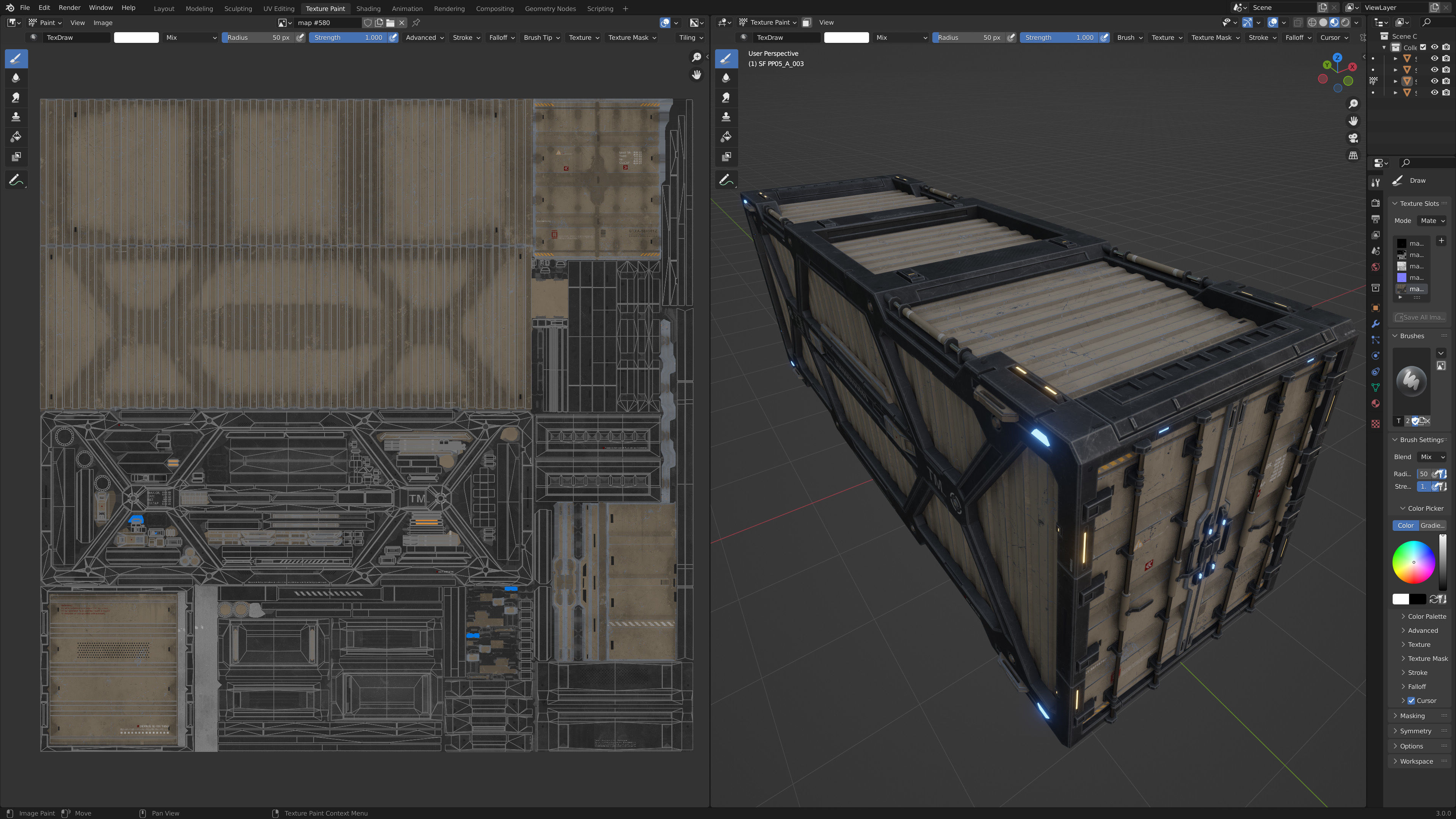
Task: Select the Draw brush in the image editor toolbar
Action: coord(16,59)
